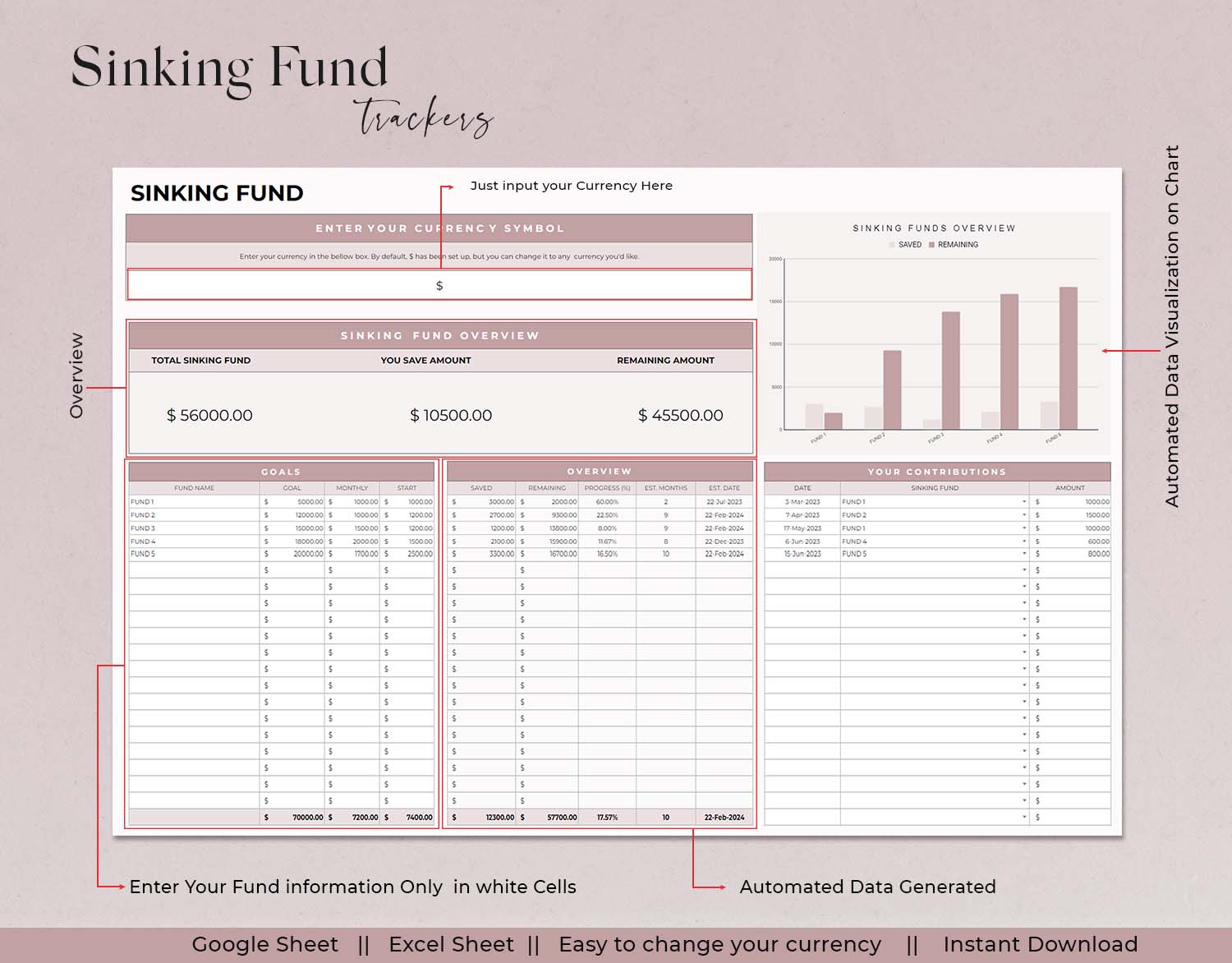This screenshot has height=963, width=1232.
Task: Click overall progress 17.57% cell
Action: click(607, 818)
